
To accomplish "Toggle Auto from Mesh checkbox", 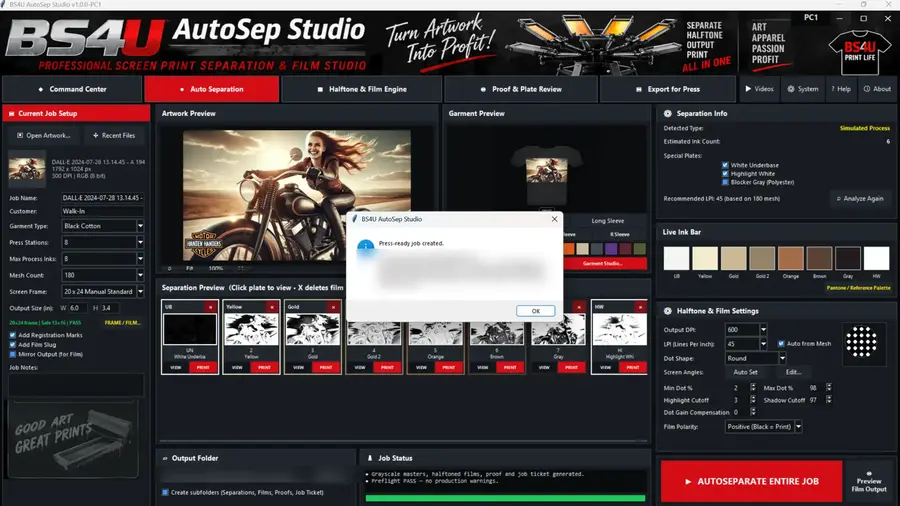I will tap(781, 344).
